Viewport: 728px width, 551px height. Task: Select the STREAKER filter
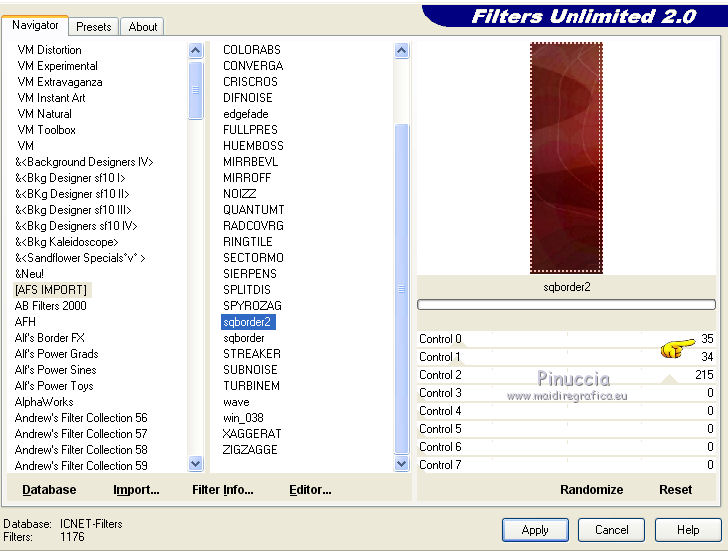(x=252, y=354)
